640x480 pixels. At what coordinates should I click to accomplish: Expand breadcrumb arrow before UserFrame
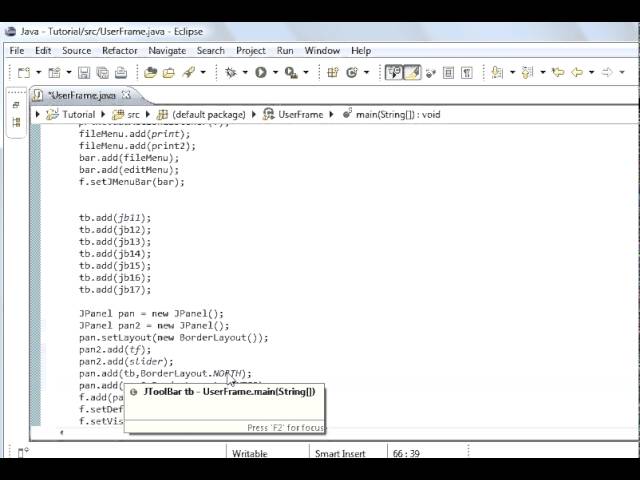254,114
